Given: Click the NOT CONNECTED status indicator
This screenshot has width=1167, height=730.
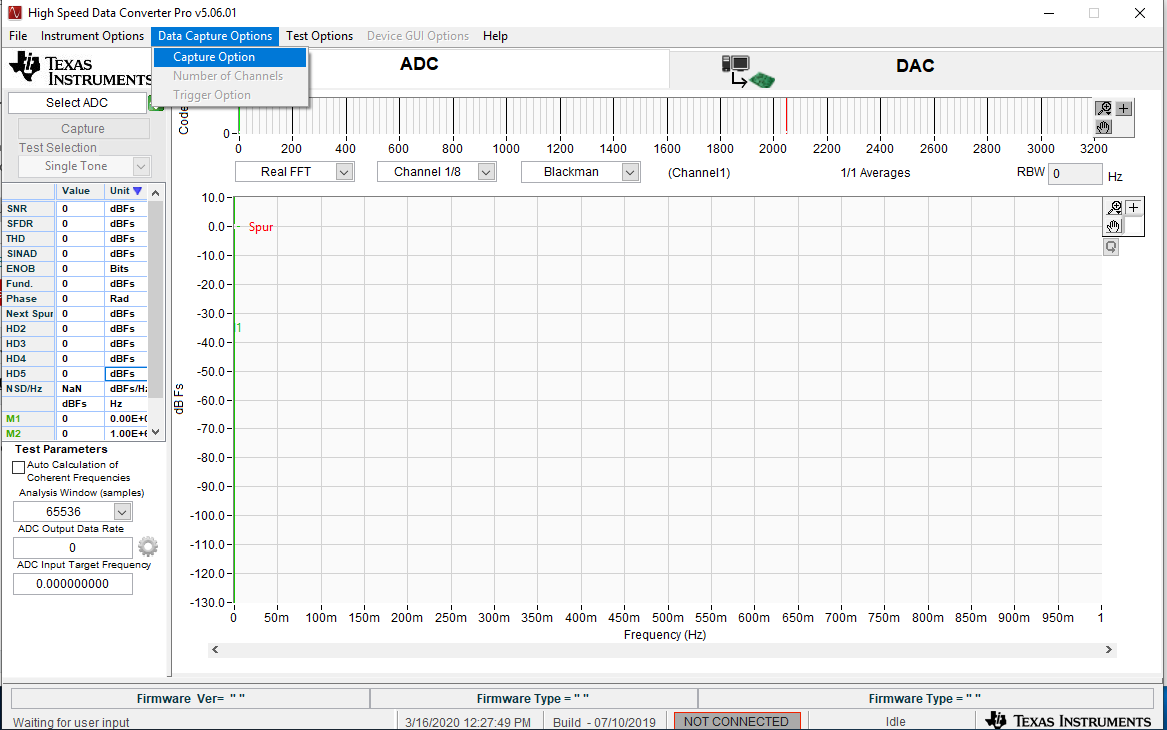Looking at the screenshot, I should [736, 721].
